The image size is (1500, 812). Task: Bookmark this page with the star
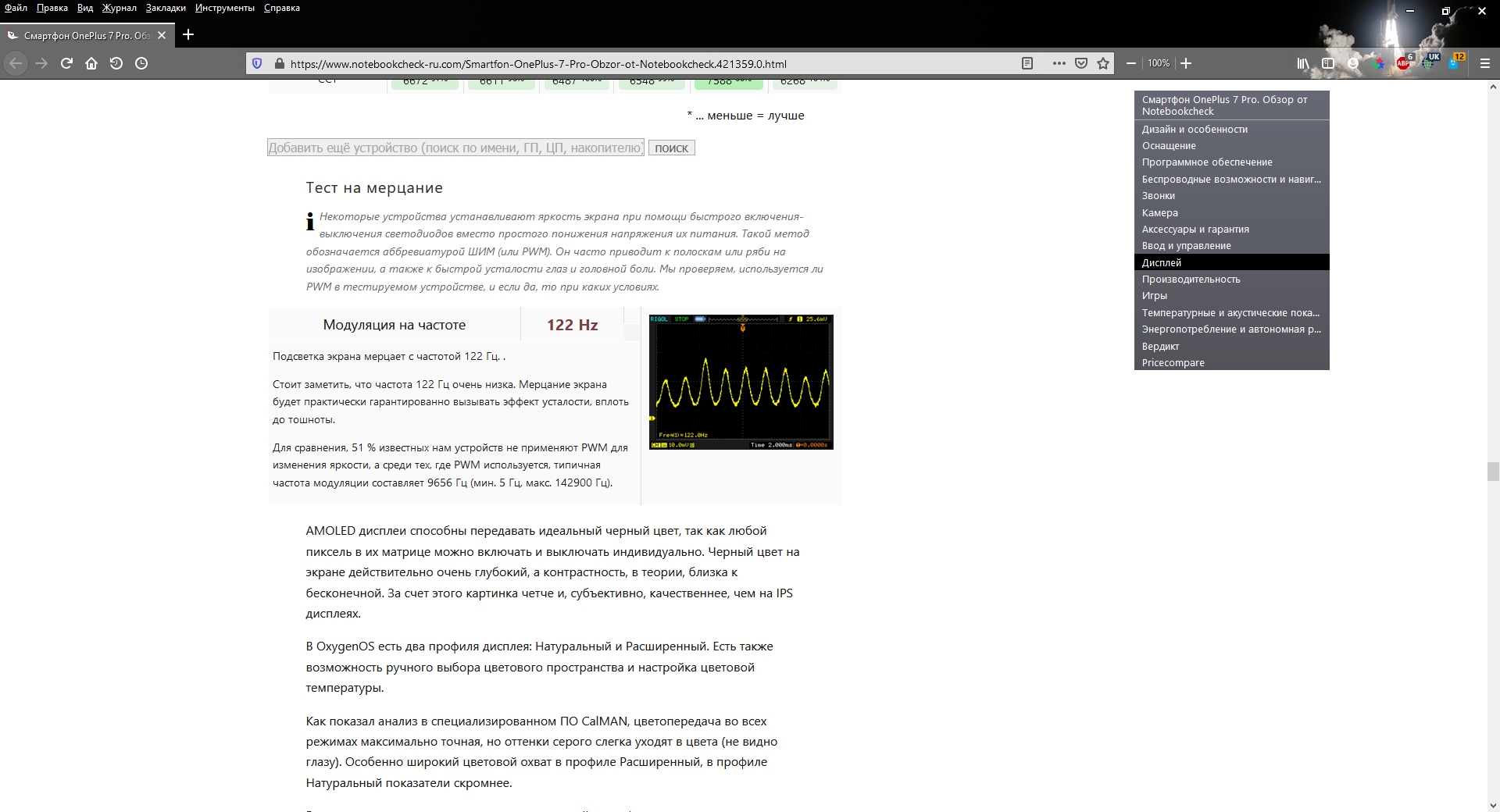point(1103,63)
